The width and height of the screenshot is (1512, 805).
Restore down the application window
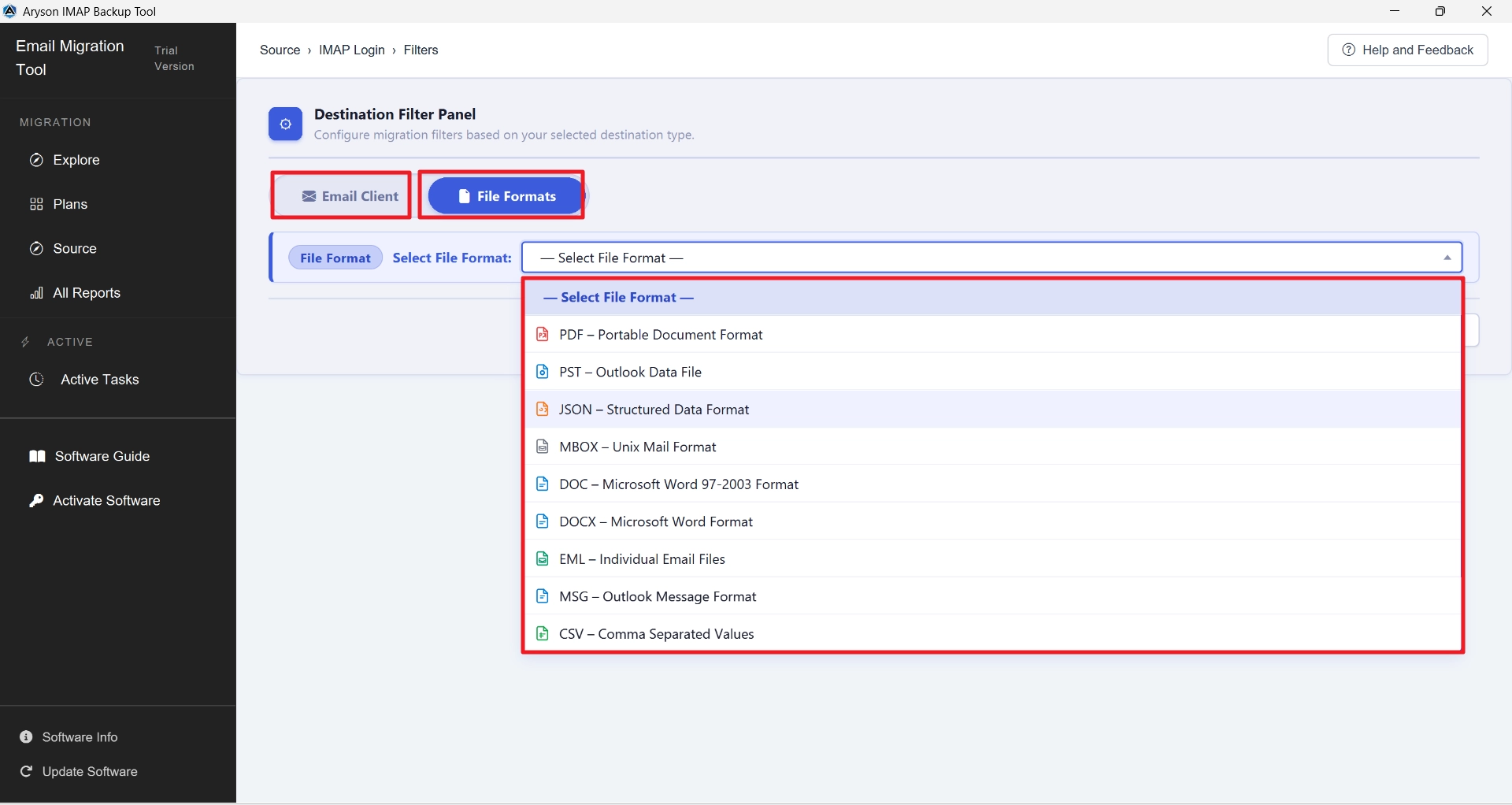pos(1440,11)
